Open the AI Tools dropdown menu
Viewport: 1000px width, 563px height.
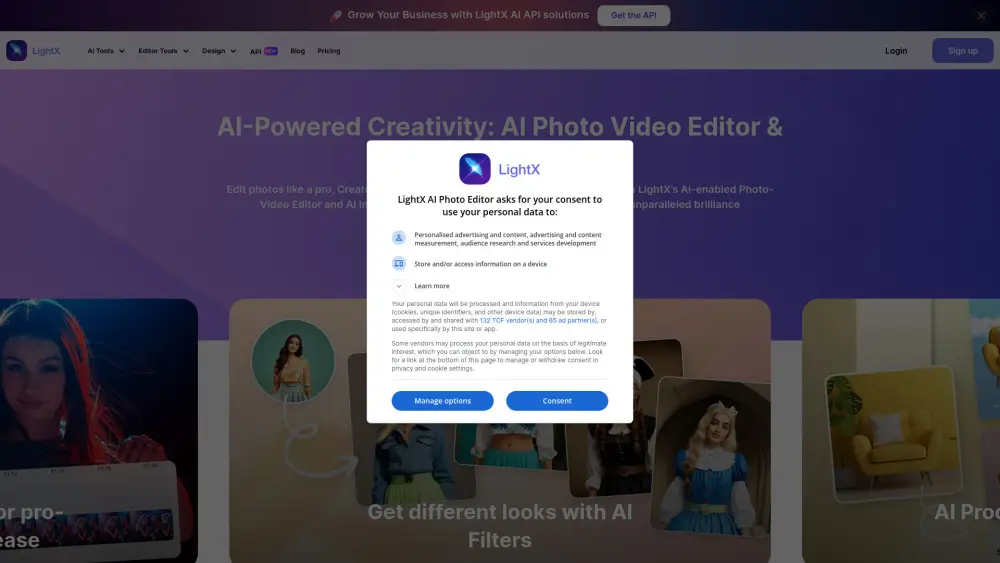click(106, 51)
